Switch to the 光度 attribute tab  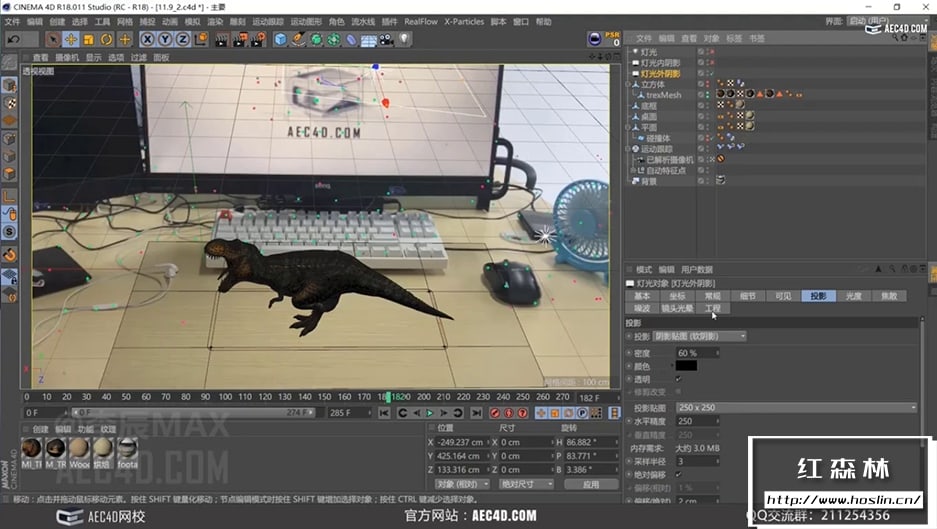click(x=853, y=296)
